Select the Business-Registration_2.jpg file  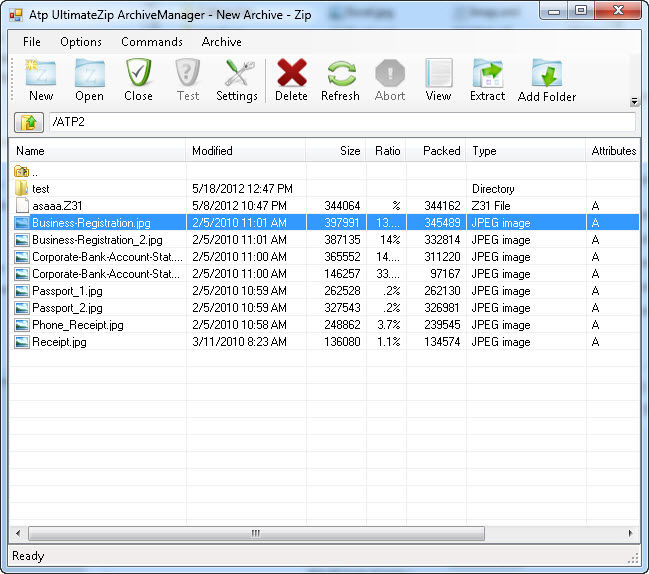97,240
